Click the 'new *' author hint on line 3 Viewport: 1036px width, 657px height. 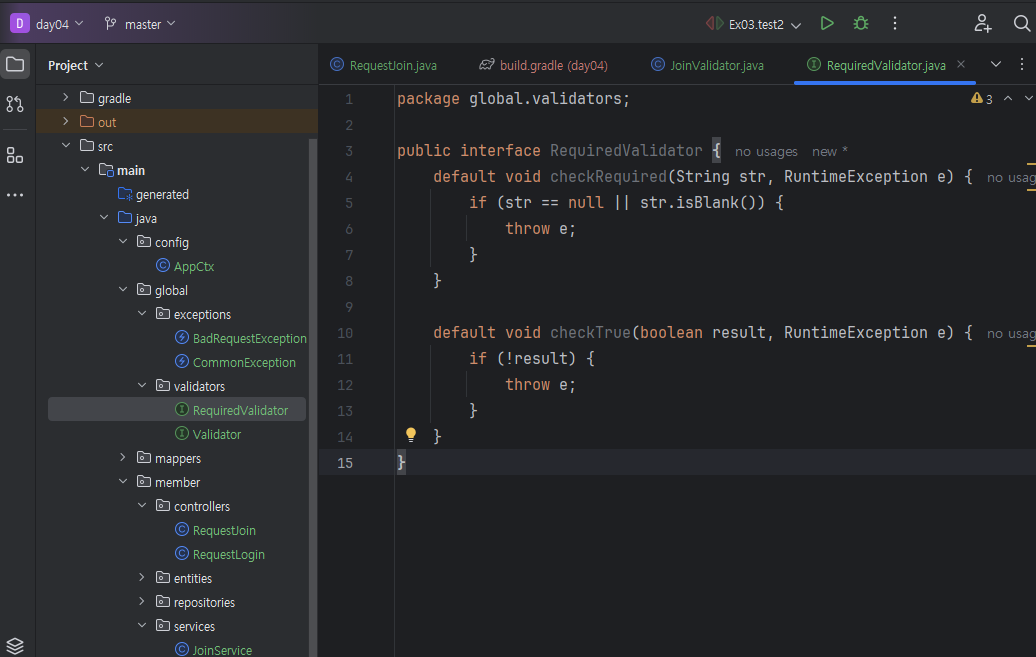click(x=829, y=151)
